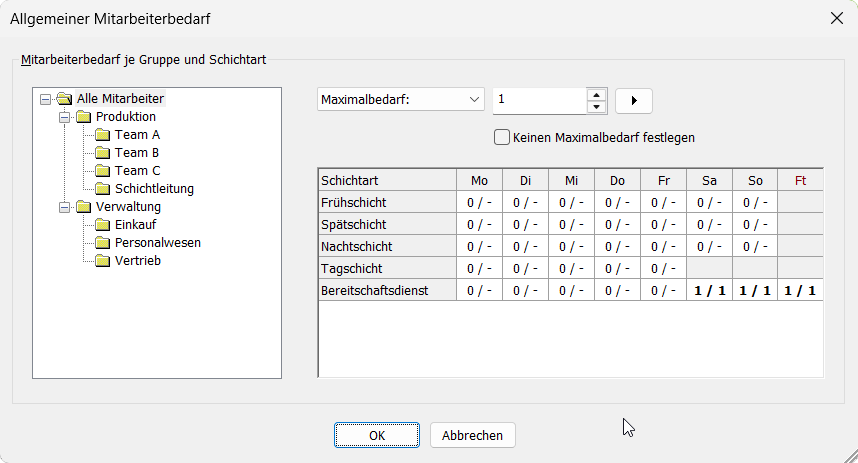858x463 pixels.
Task: Click the Produktion folder icon
Action: pos(84,117)
